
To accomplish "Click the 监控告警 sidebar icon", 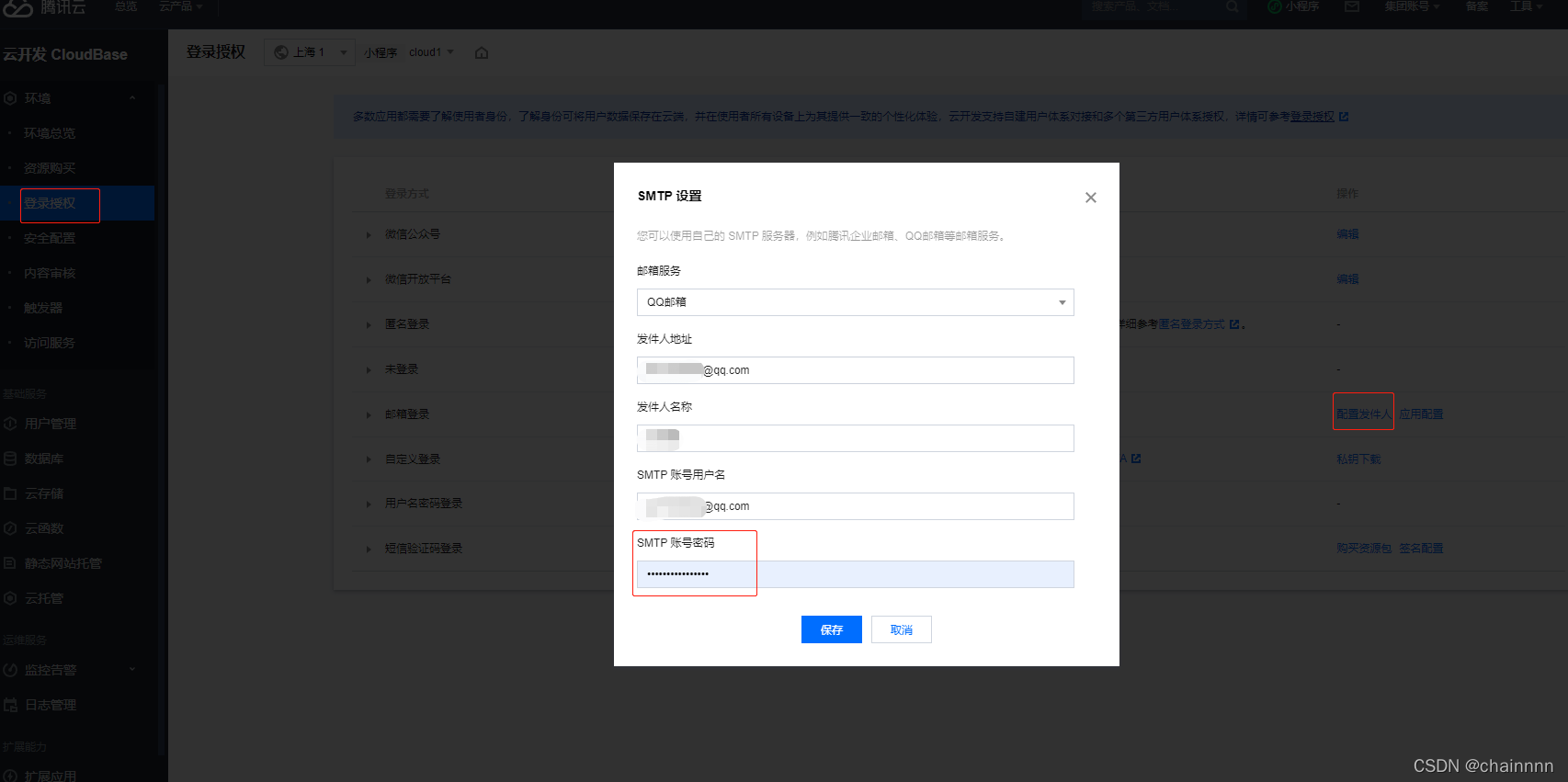I will [x=11, y=670].
